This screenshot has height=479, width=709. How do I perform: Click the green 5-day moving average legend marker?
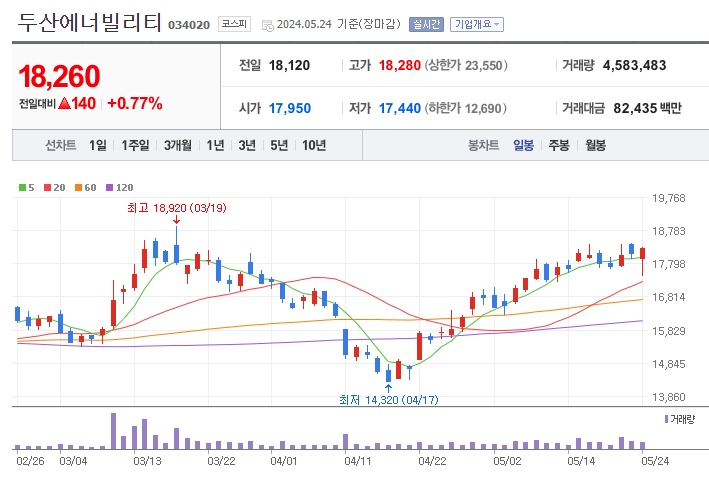pos(22,188)
